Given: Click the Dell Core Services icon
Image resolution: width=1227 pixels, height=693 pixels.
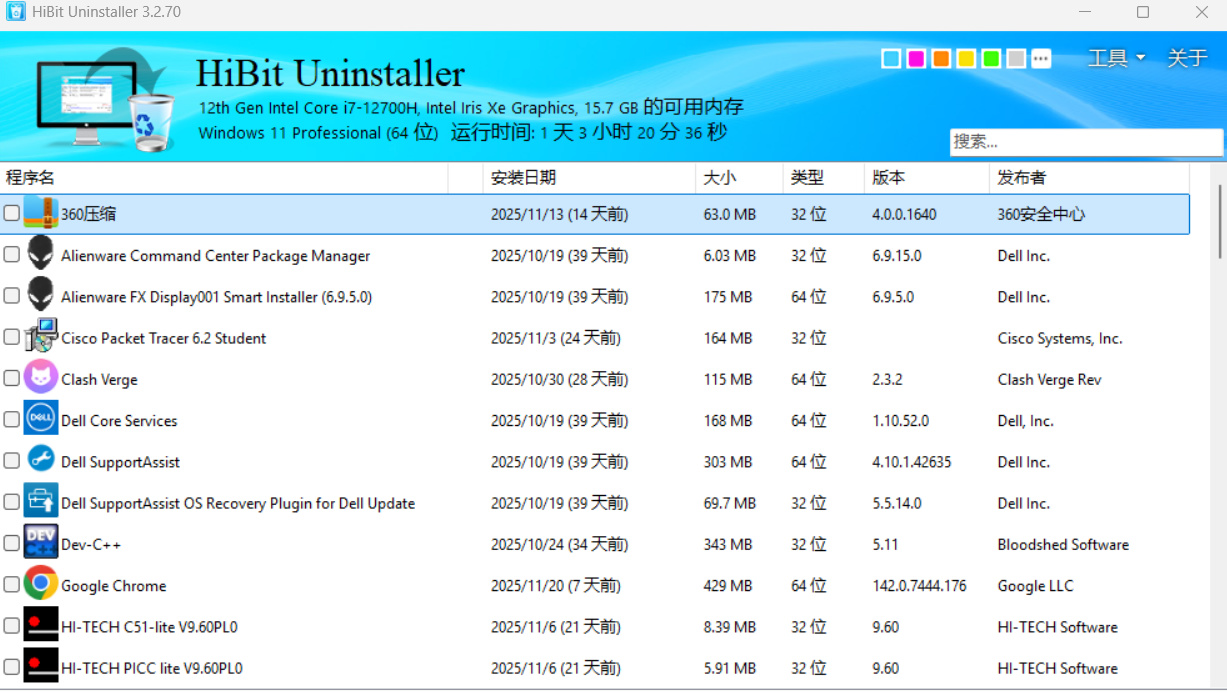Looking at the screenshot, I should tap(41, 419).
